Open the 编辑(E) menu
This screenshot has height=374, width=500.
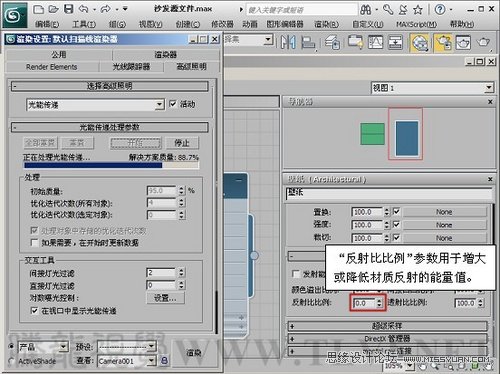click(x=47, y=24)
